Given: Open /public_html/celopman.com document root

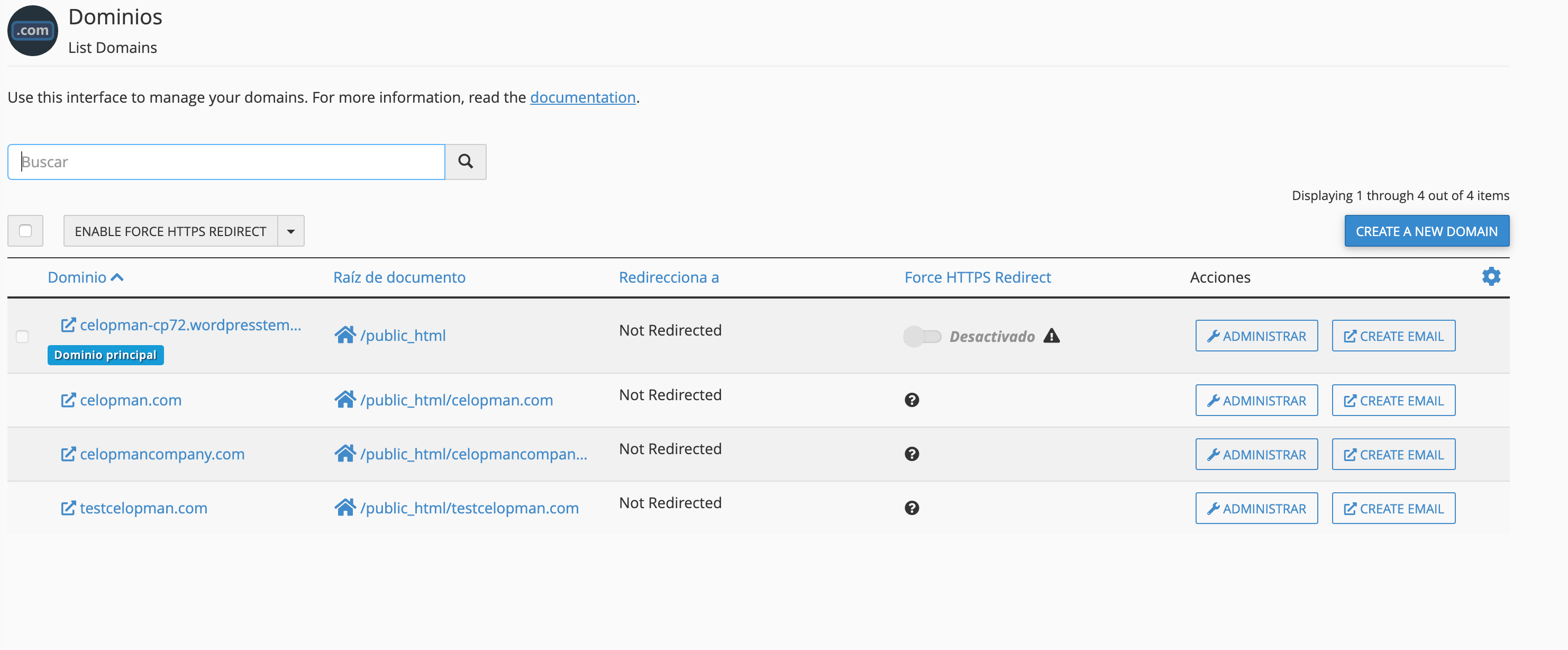Looking at the screenshot, I should point(457,400).
